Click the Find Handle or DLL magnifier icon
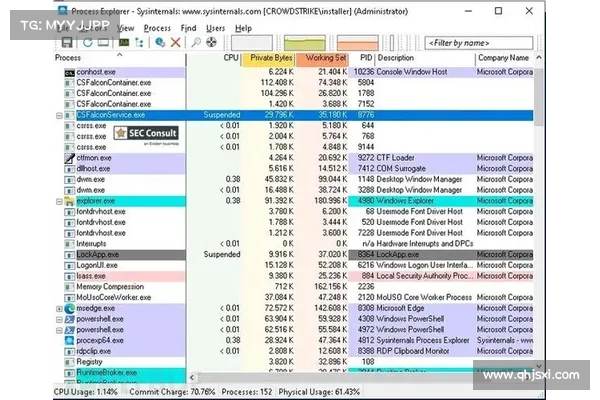This screenshot has height=400, width=600. (x=196, y=42)
